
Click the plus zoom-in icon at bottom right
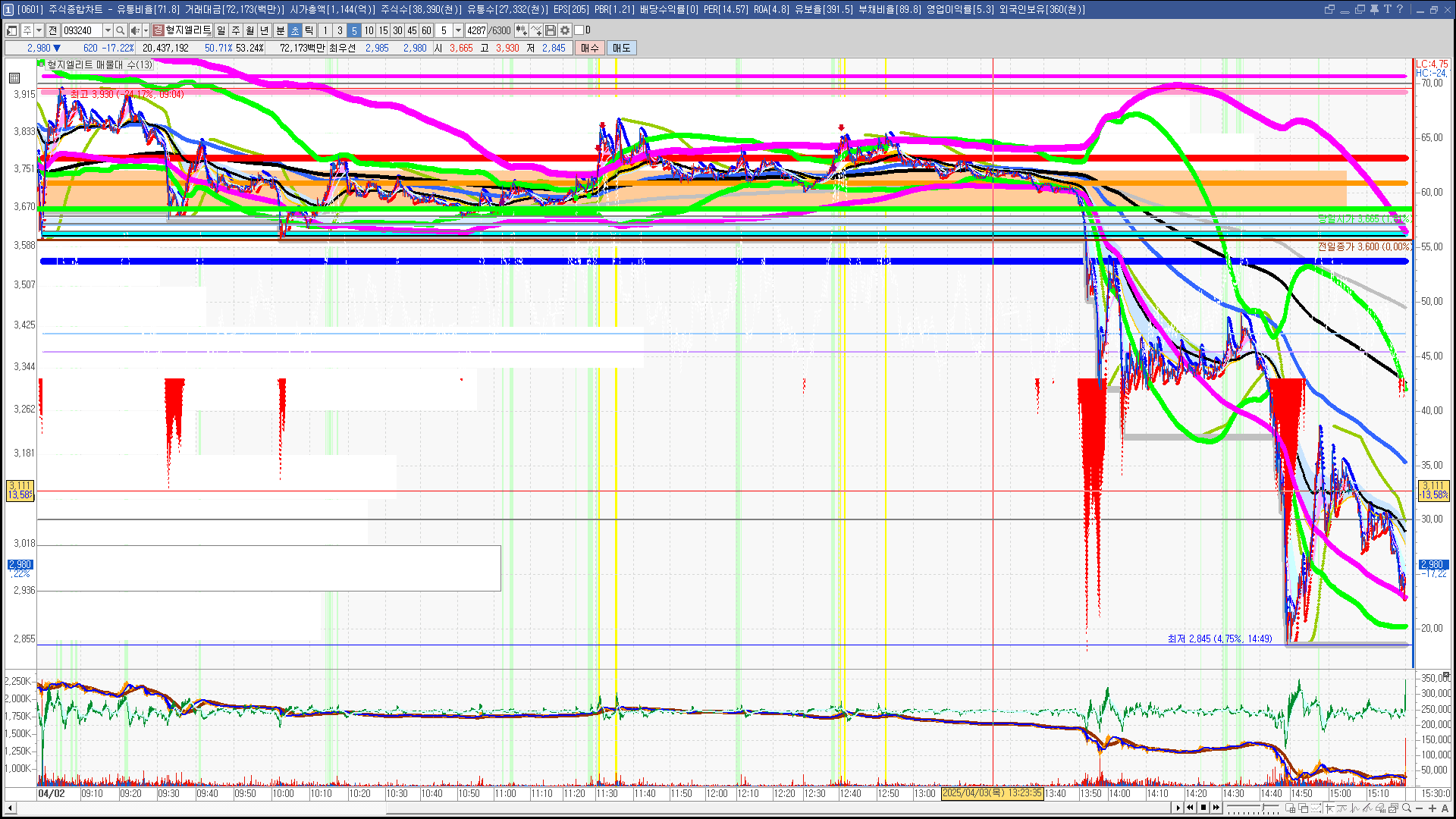pos(1432,808)
